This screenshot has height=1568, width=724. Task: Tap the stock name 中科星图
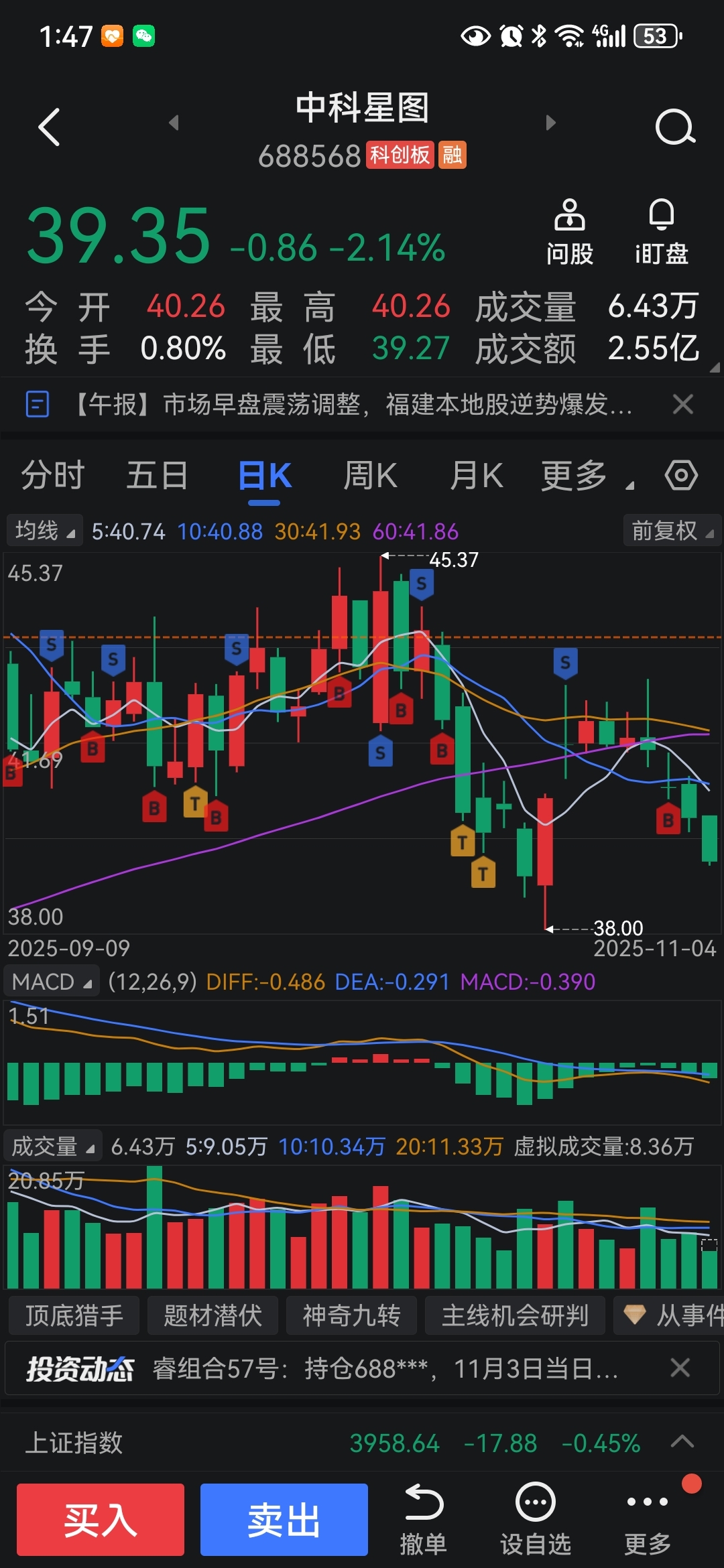point(362,108)
